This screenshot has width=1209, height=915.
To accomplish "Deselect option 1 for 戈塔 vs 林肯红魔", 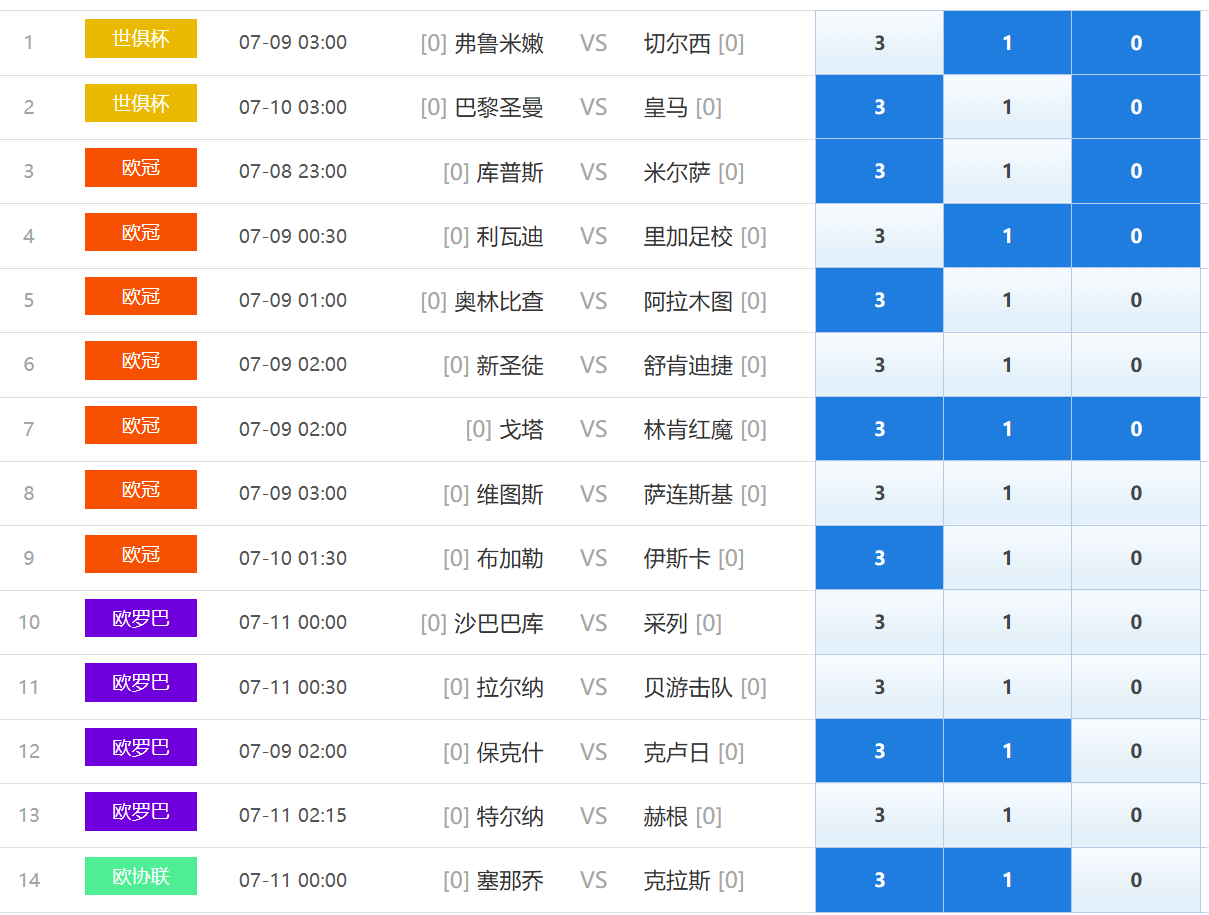I will (x=1007, y=429).
